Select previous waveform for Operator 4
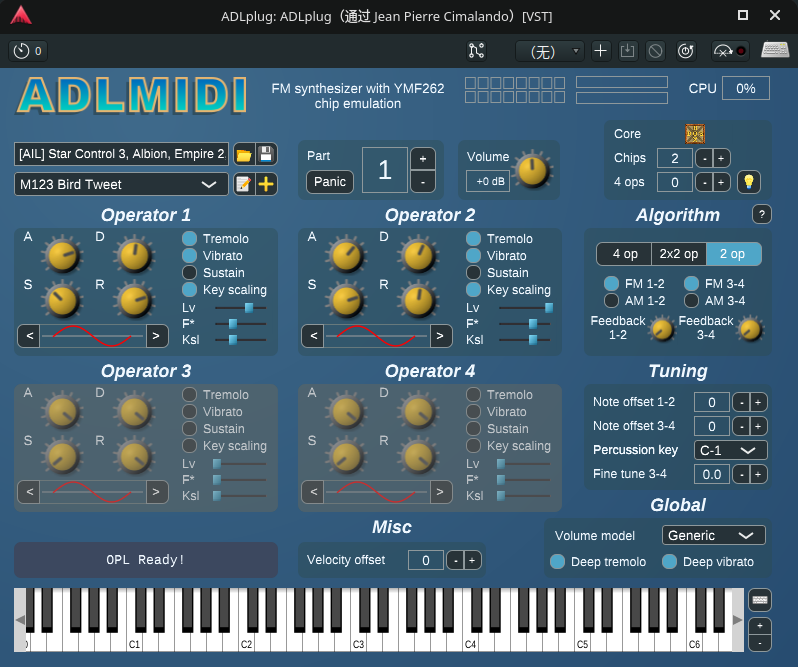 pyautogui.click(x=314, y=492)
